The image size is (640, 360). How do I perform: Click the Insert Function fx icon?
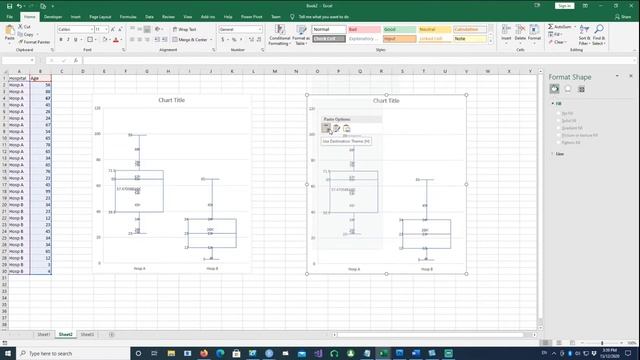pos(76,60)
